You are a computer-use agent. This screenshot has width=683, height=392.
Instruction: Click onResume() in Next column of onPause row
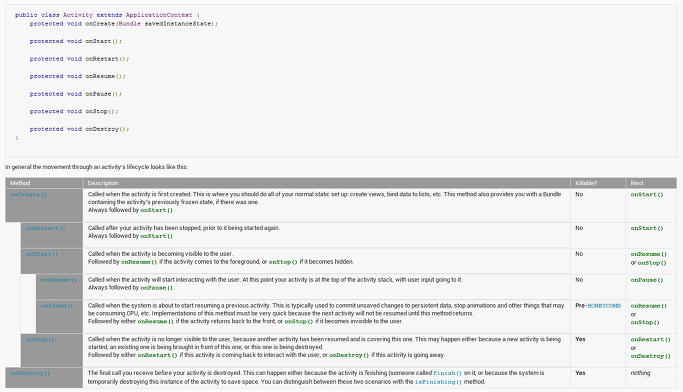649,306
